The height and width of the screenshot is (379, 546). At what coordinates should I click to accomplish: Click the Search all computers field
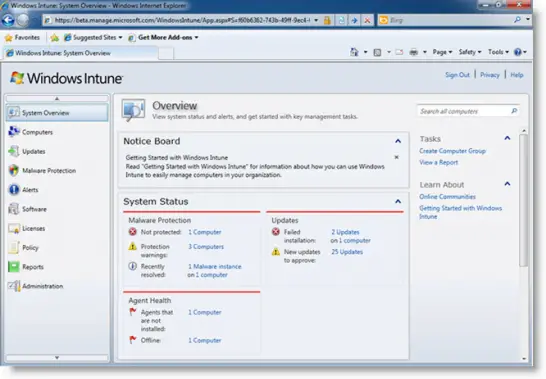point(468,111)
